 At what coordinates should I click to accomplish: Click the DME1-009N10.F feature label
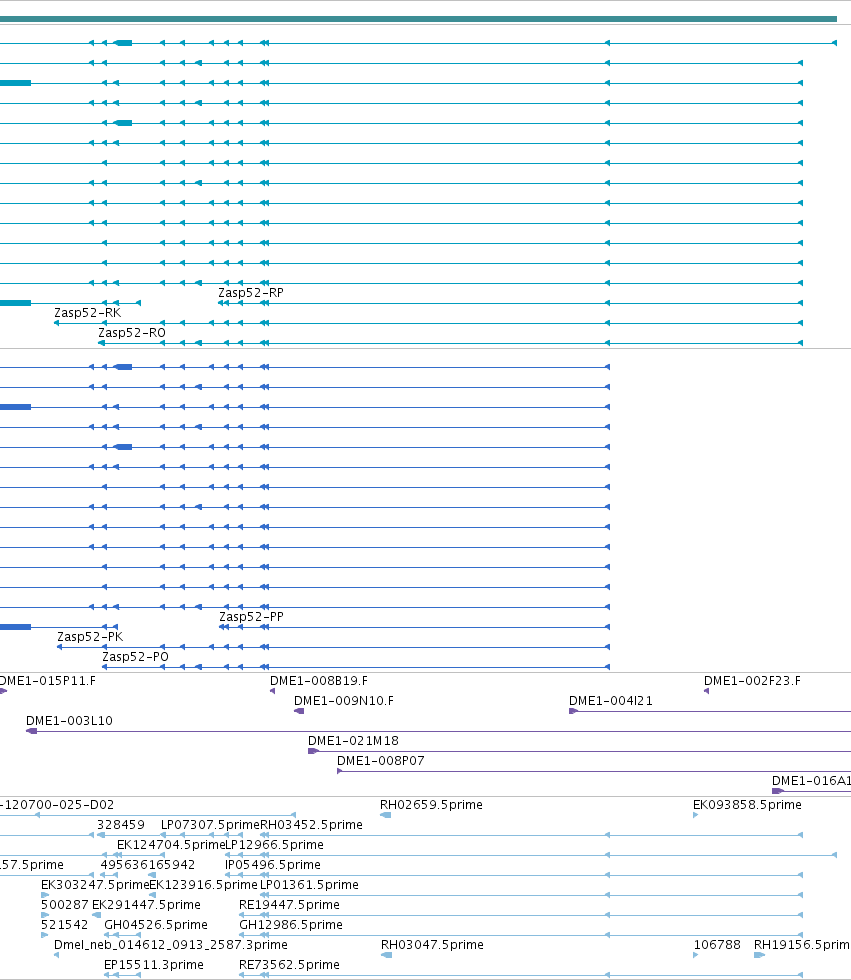(x=344, y=701)
